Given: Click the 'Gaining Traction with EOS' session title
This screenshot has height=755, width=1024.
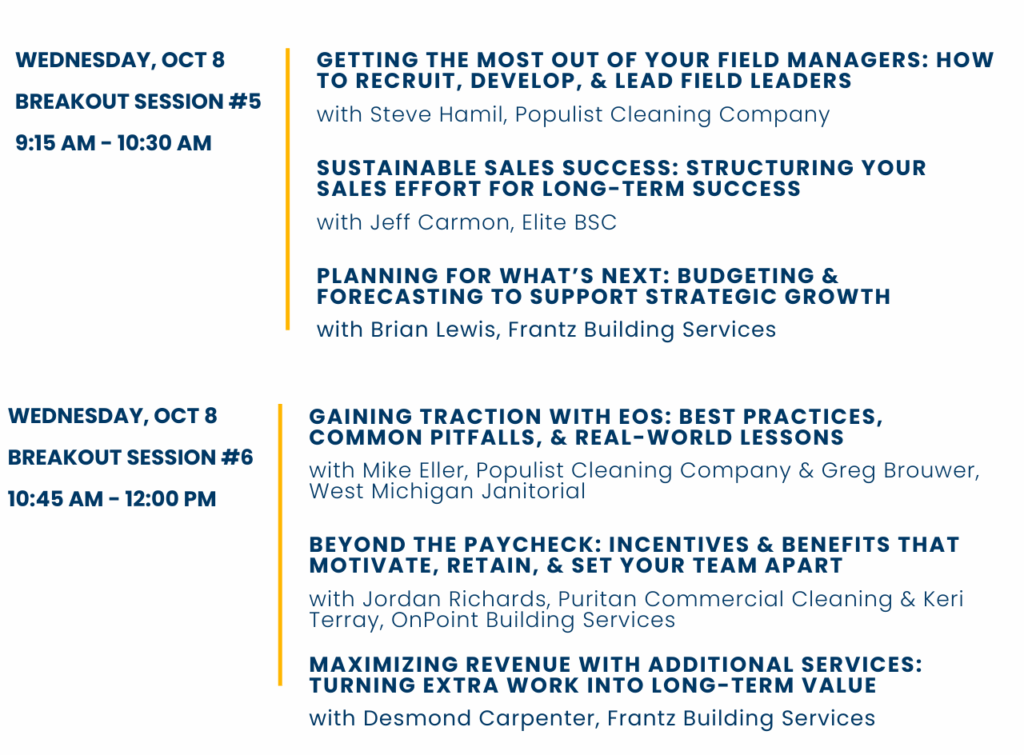Looking at the screenshot, I should 596,427.
